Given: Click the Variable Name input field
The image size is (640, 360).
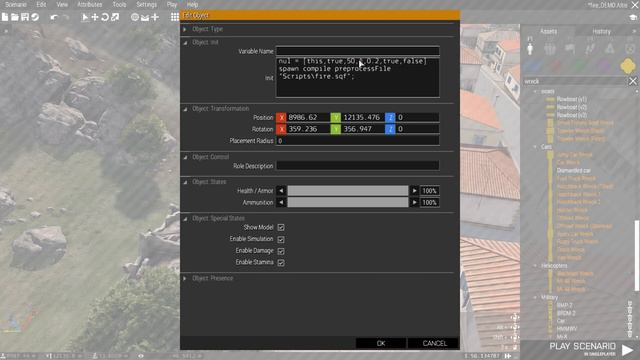Looking at the screenshot, I should [x=358, y=51].
